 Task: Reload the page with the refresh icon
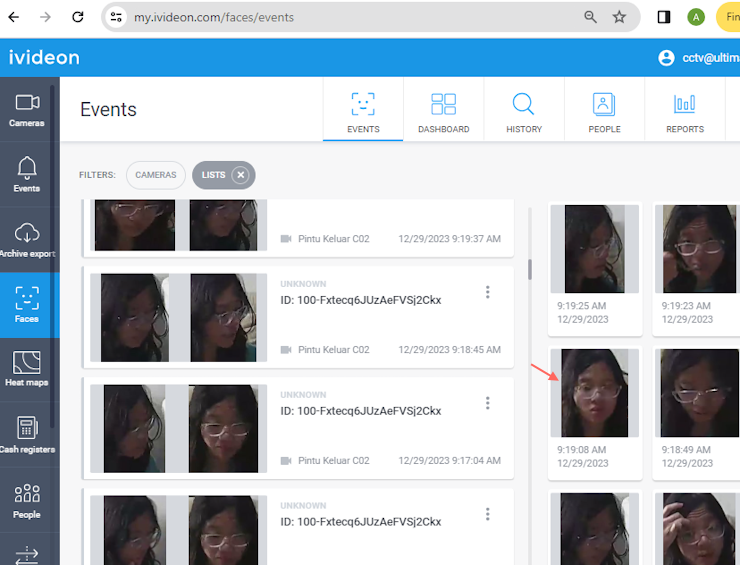pyautogui.click(x=77, y=17)
